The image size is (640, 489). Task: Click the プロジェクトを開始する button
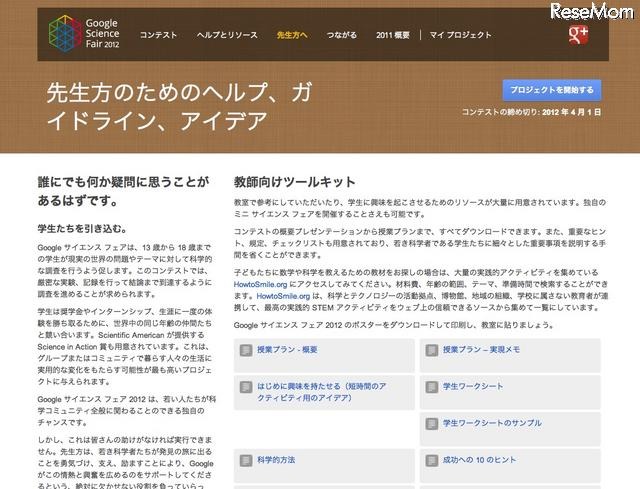pos(552,90)
